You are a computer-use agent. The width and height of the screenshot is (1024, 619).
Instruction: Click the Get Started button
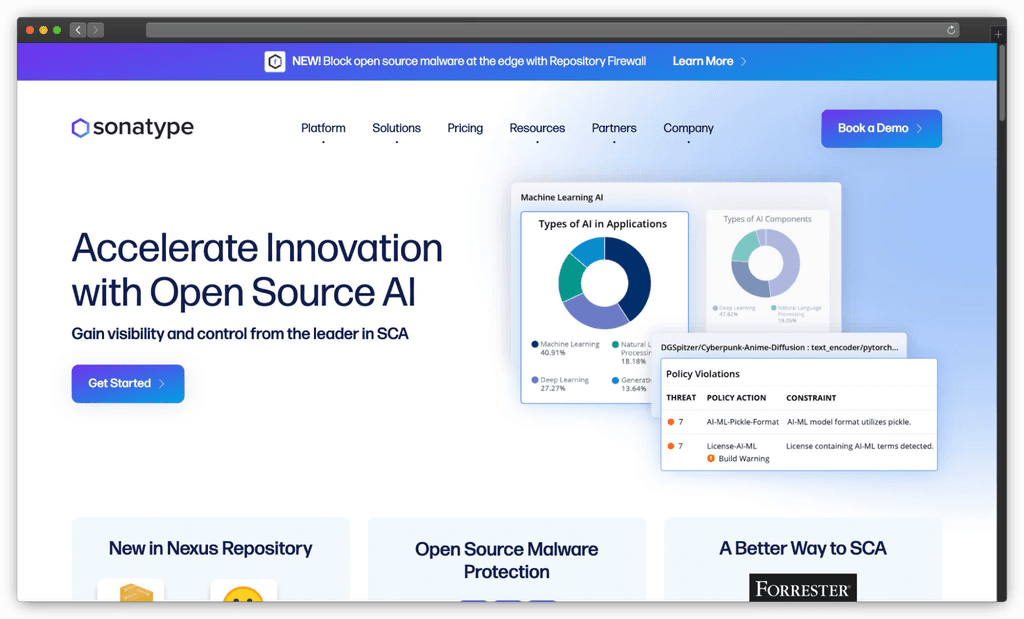[x=127, y=383]
